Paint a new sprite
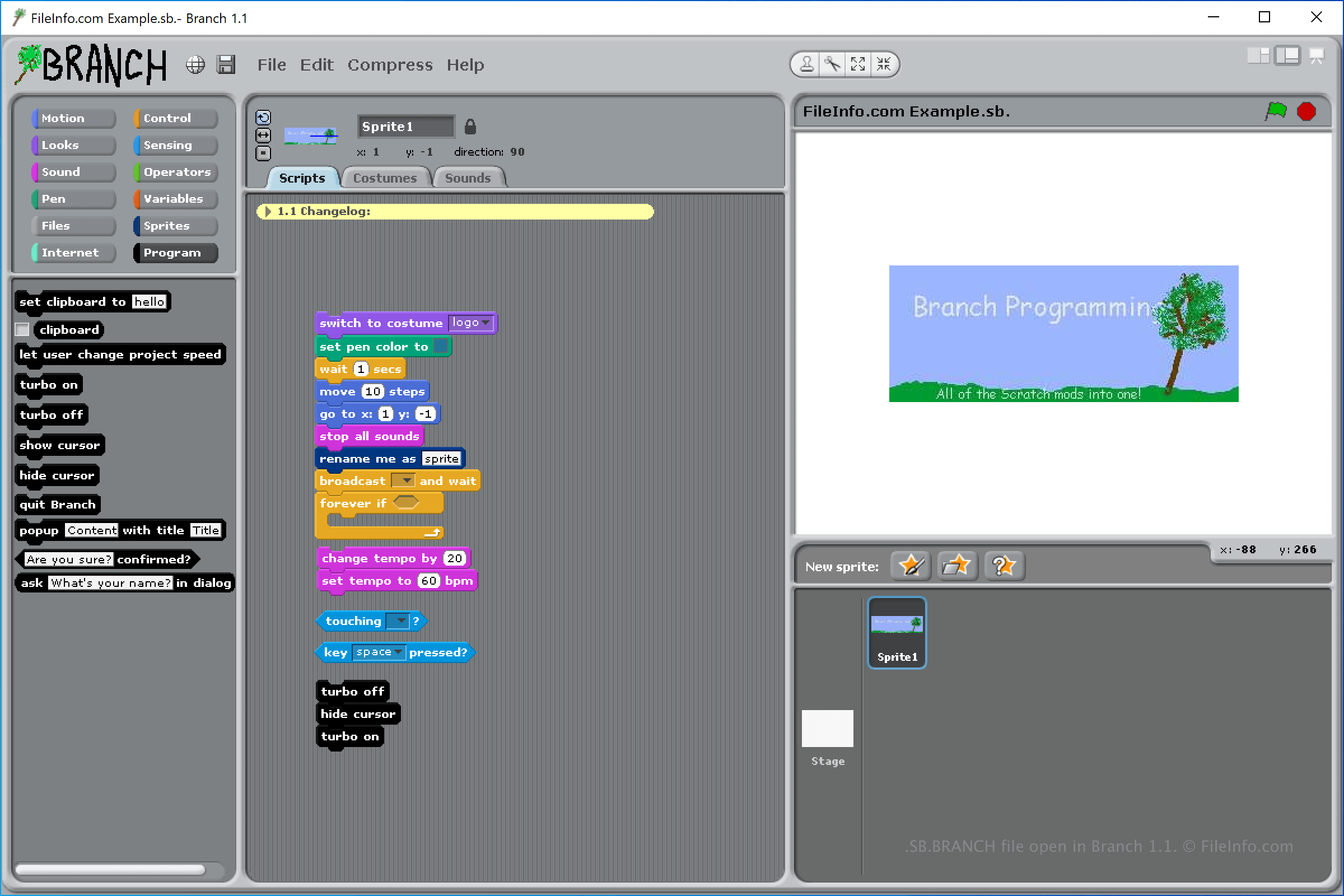This screenshot has width=1344, height=896. coord(911,566)
